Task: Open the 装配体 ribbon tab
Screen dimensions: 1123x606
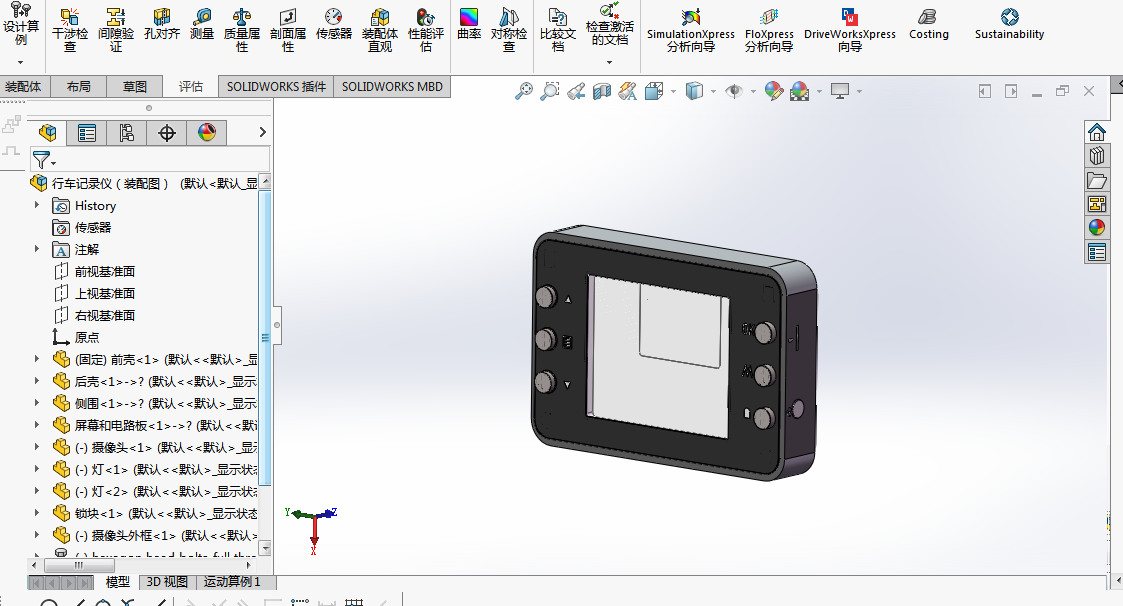Action: 23,87
